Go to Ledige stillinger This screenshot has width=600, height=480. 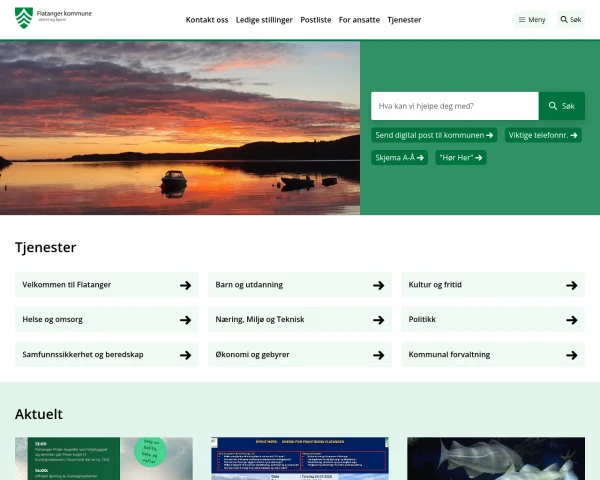pos(264,20)
